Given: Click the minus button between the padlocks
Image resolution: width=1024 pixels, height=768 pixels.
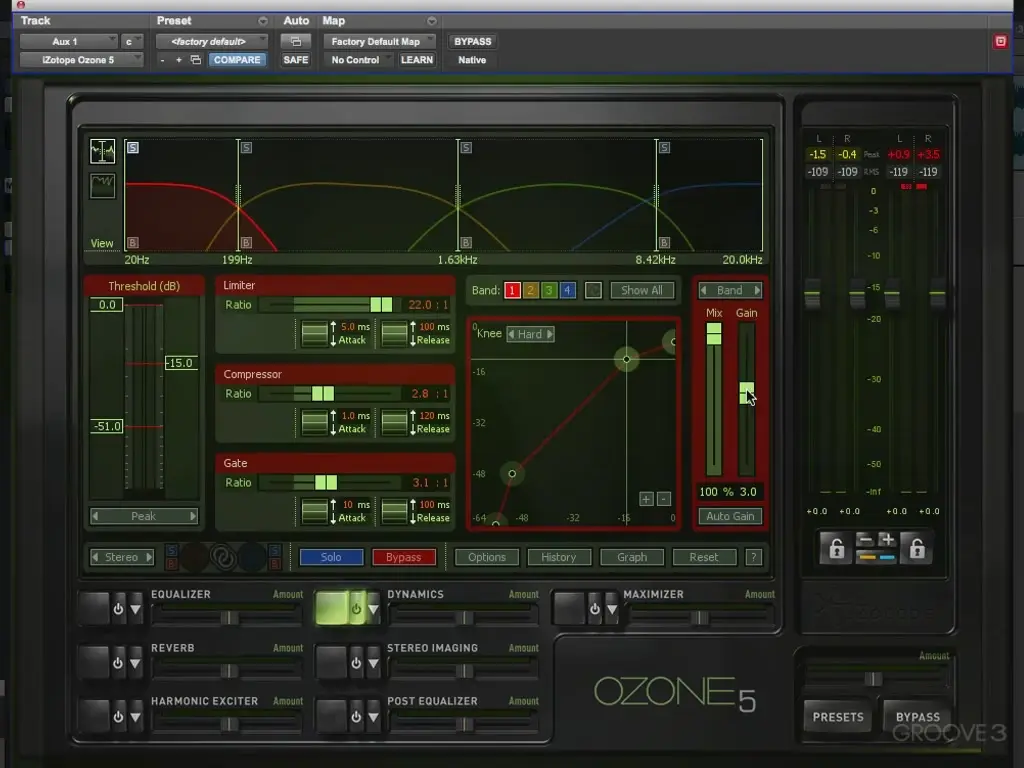Looking at the screenshot, I should [x=865, y=540].
